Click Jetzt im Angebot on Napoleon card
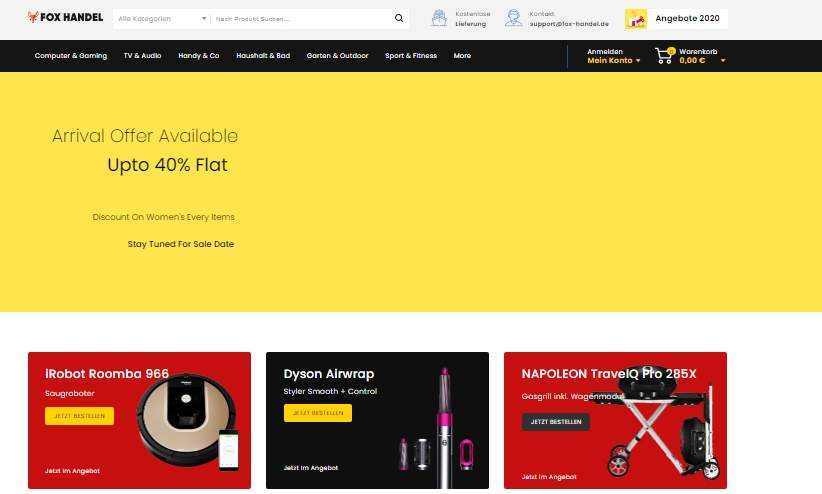This screenshot has height=494, width=822. [x=549, y=477]
